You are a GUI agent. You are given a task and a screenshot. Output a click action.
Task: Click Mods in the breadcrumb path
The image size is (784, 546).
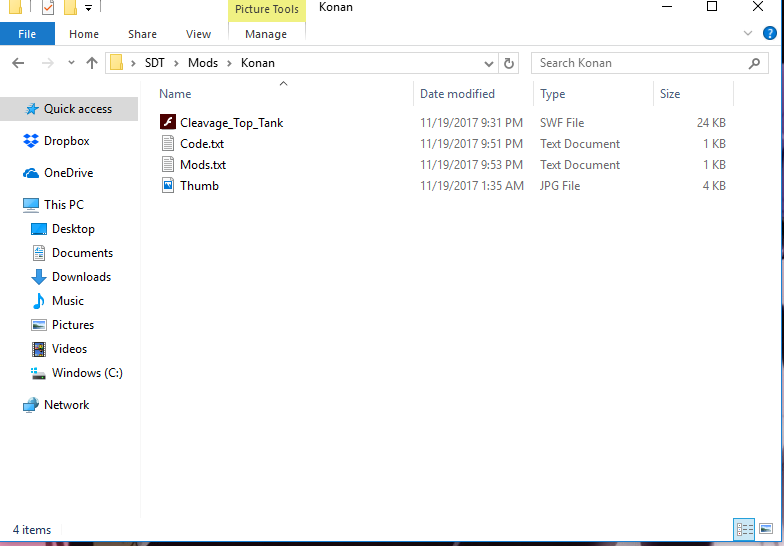click(203, 63)
